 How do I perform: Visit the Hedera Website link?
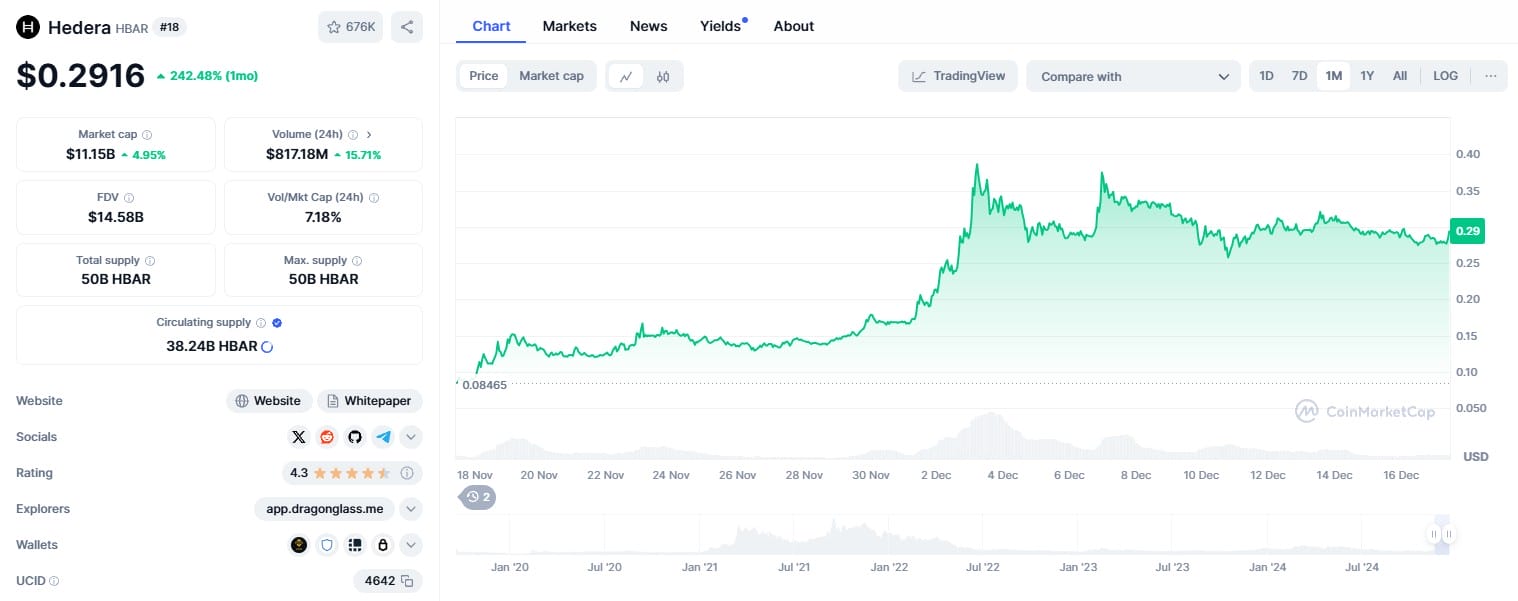point(268,401)
